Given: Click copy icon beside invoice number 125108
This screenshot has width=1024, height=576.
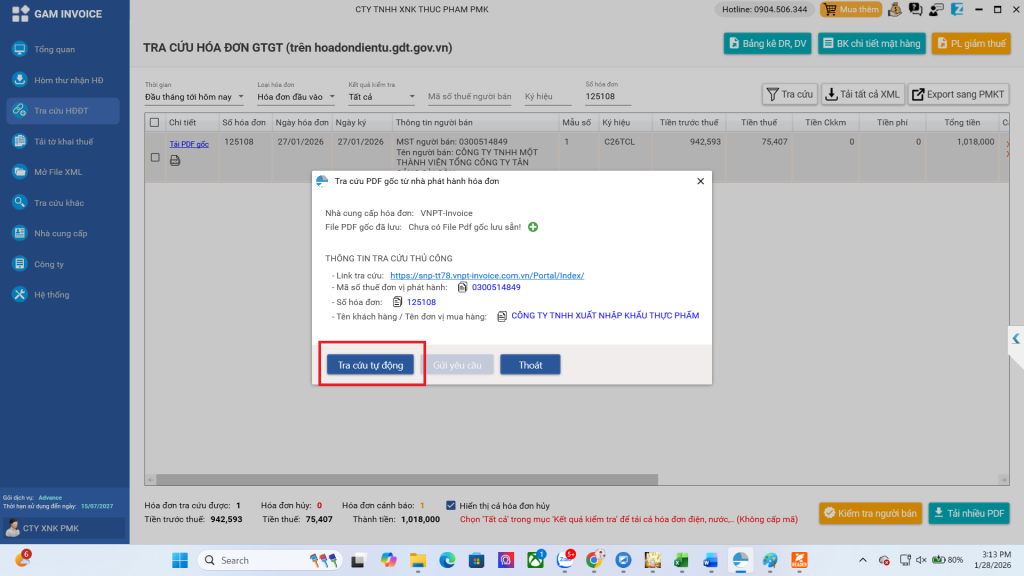Looking at the screenshot, I should pos(397,301).
